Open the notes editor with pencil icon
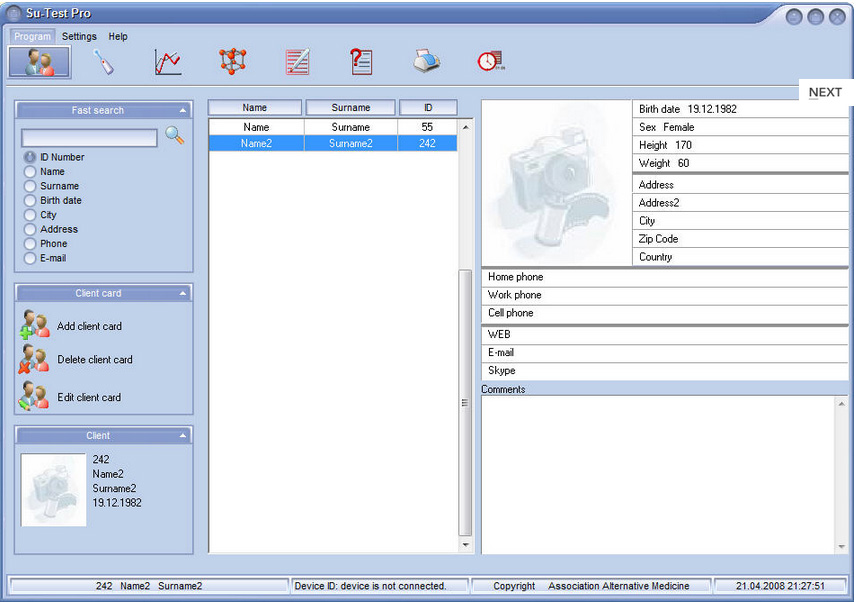This screenshot has width=856, height=602. click(297, 62)
